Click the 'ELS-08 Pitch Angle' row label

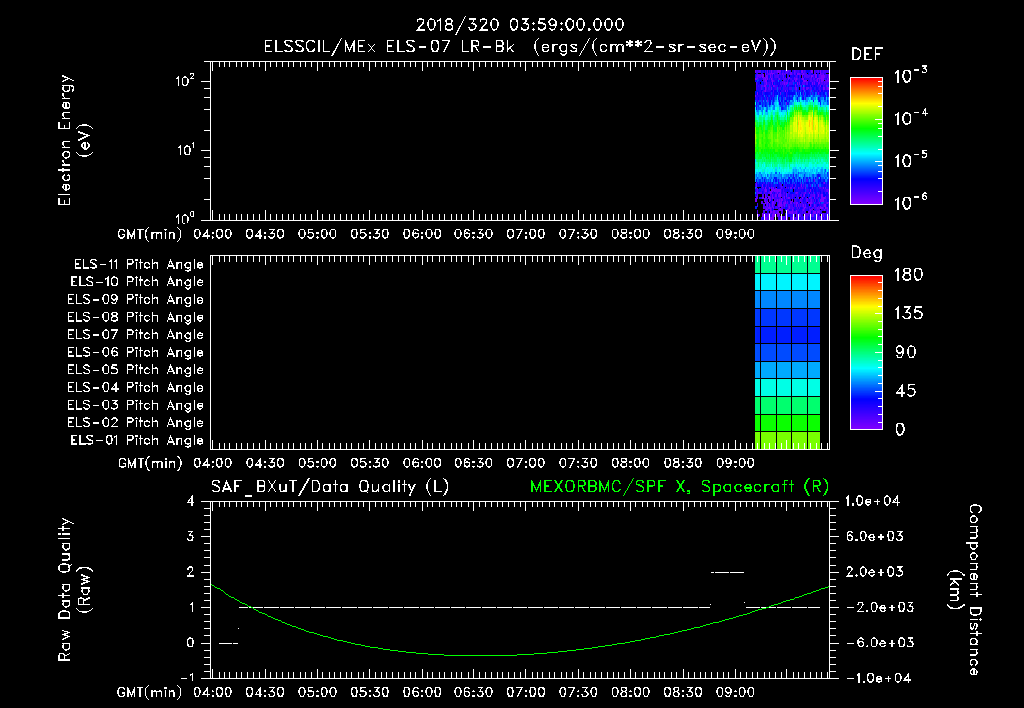(135, 317)
